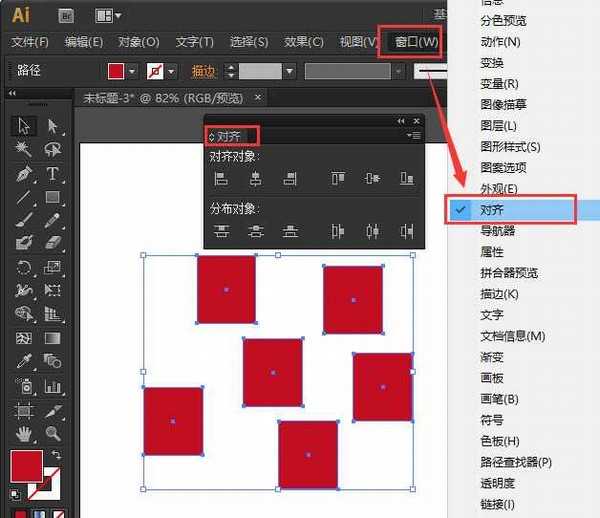The height and width of the screenshot is (518, 600).
Task: Click Horizontal Distribute Left icon
Action: click(x=338, y=231)
